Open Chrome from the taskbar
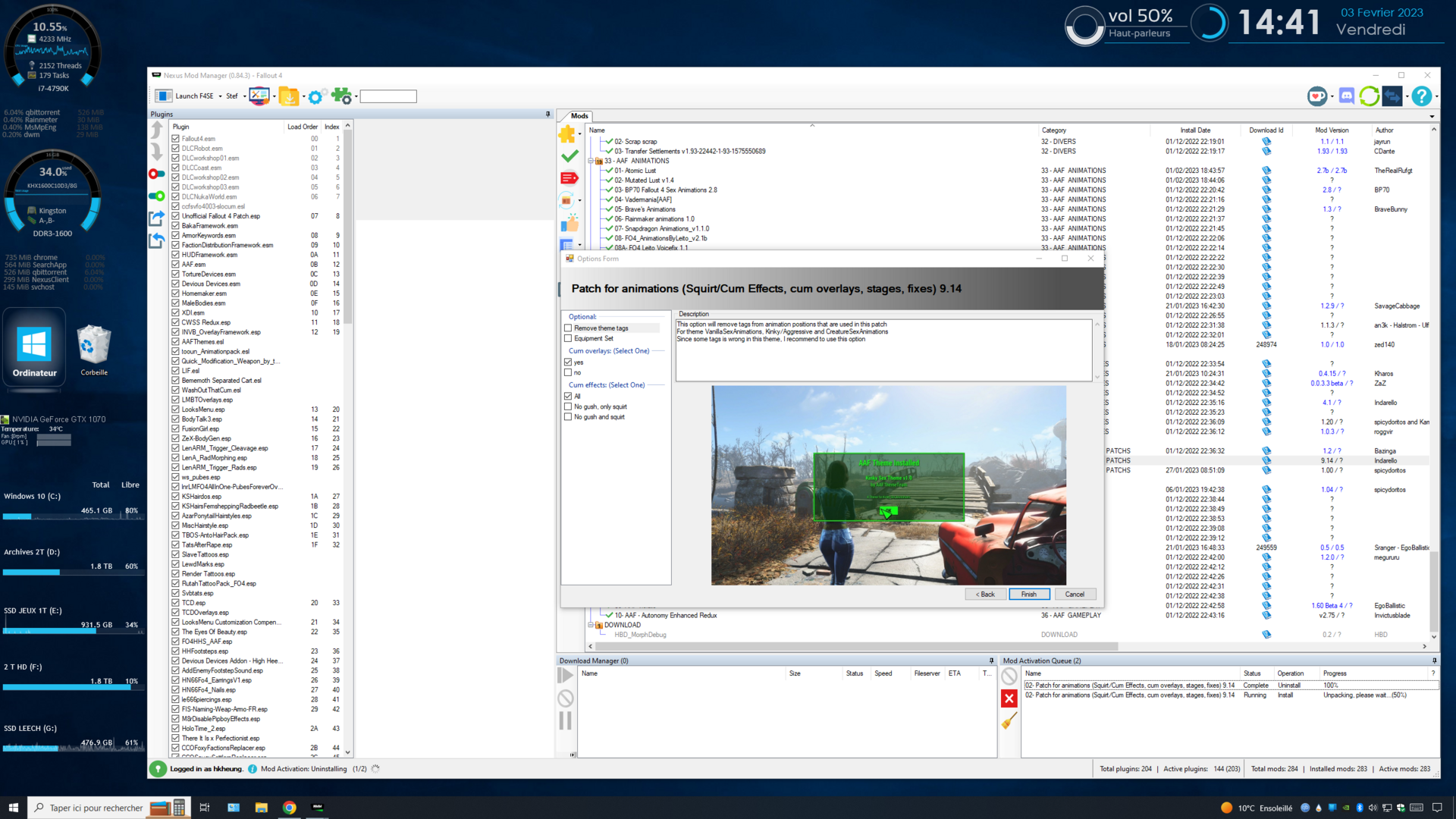Viewport: 1456px width, 819px height. tap(289, 808)
